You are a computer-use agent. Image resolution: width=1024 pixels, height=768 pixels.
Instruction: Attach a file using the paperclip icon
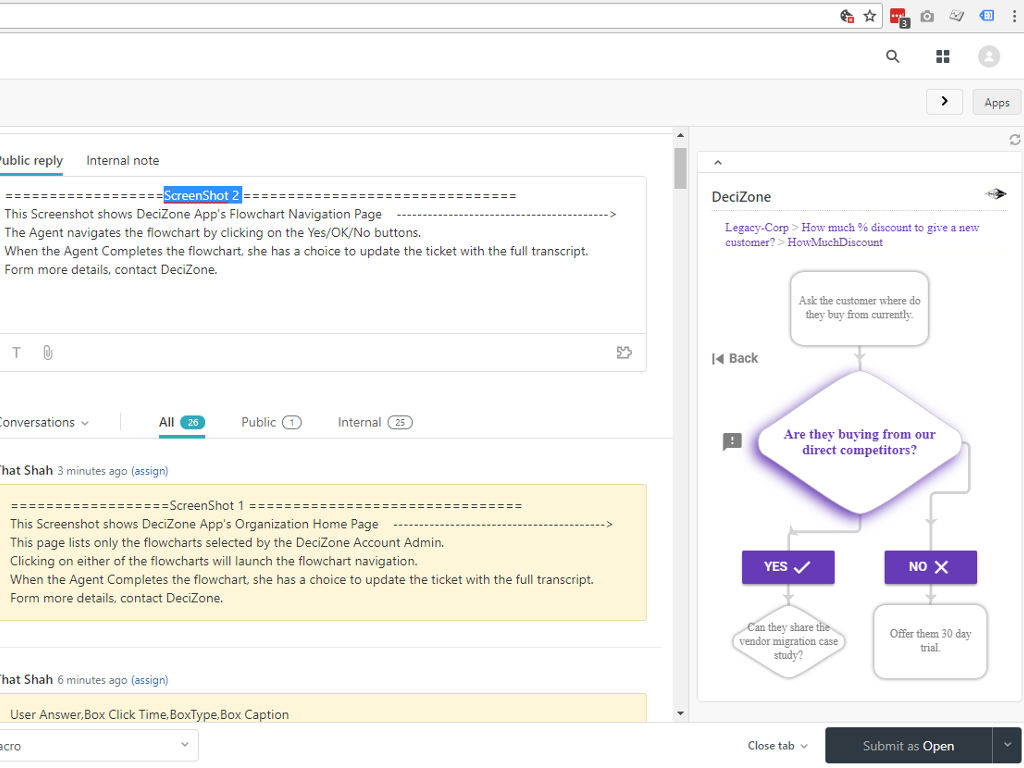click(47, 352)
